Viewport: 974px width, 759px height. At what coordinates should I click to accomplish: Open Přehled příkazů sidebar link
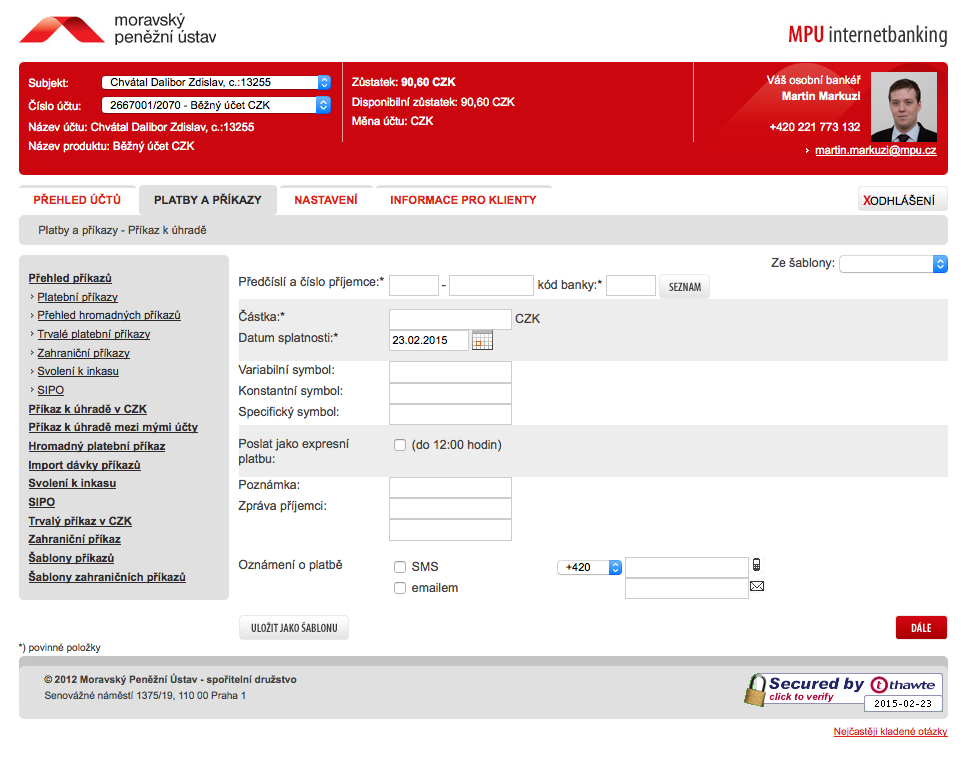coord(70,278)
